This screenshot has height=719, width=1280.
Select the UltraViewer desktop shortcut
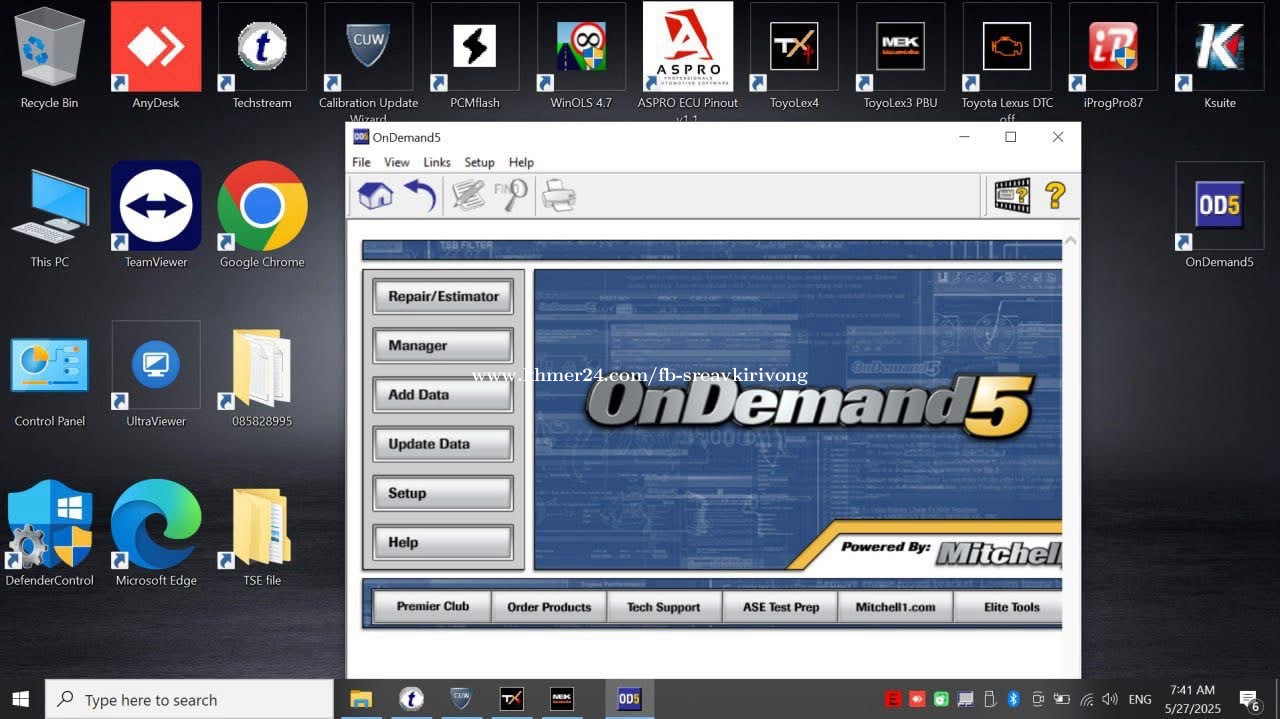(156, 376)
